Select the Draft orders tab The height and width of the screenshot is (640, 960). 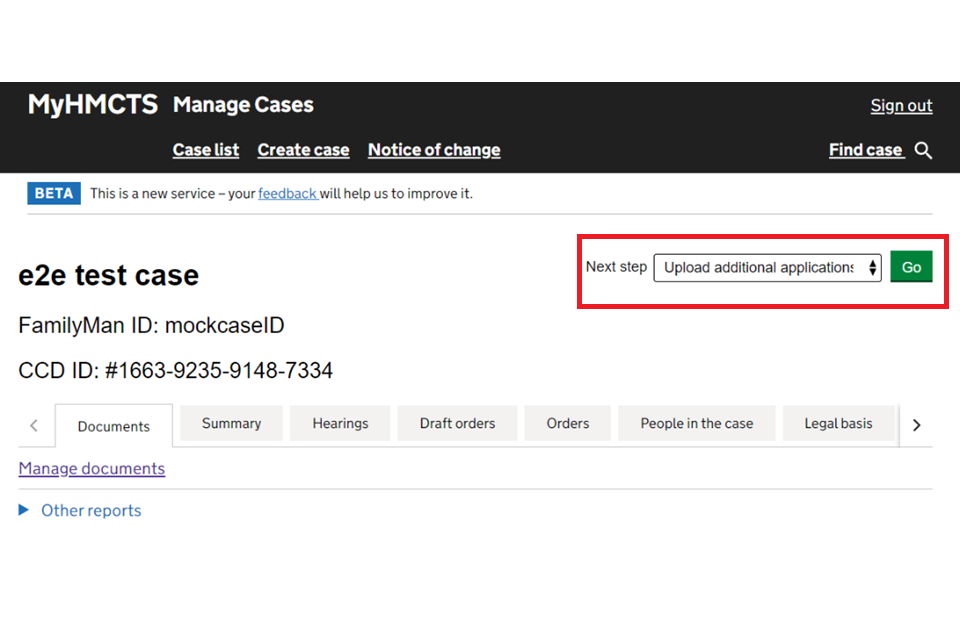point(457,424)
